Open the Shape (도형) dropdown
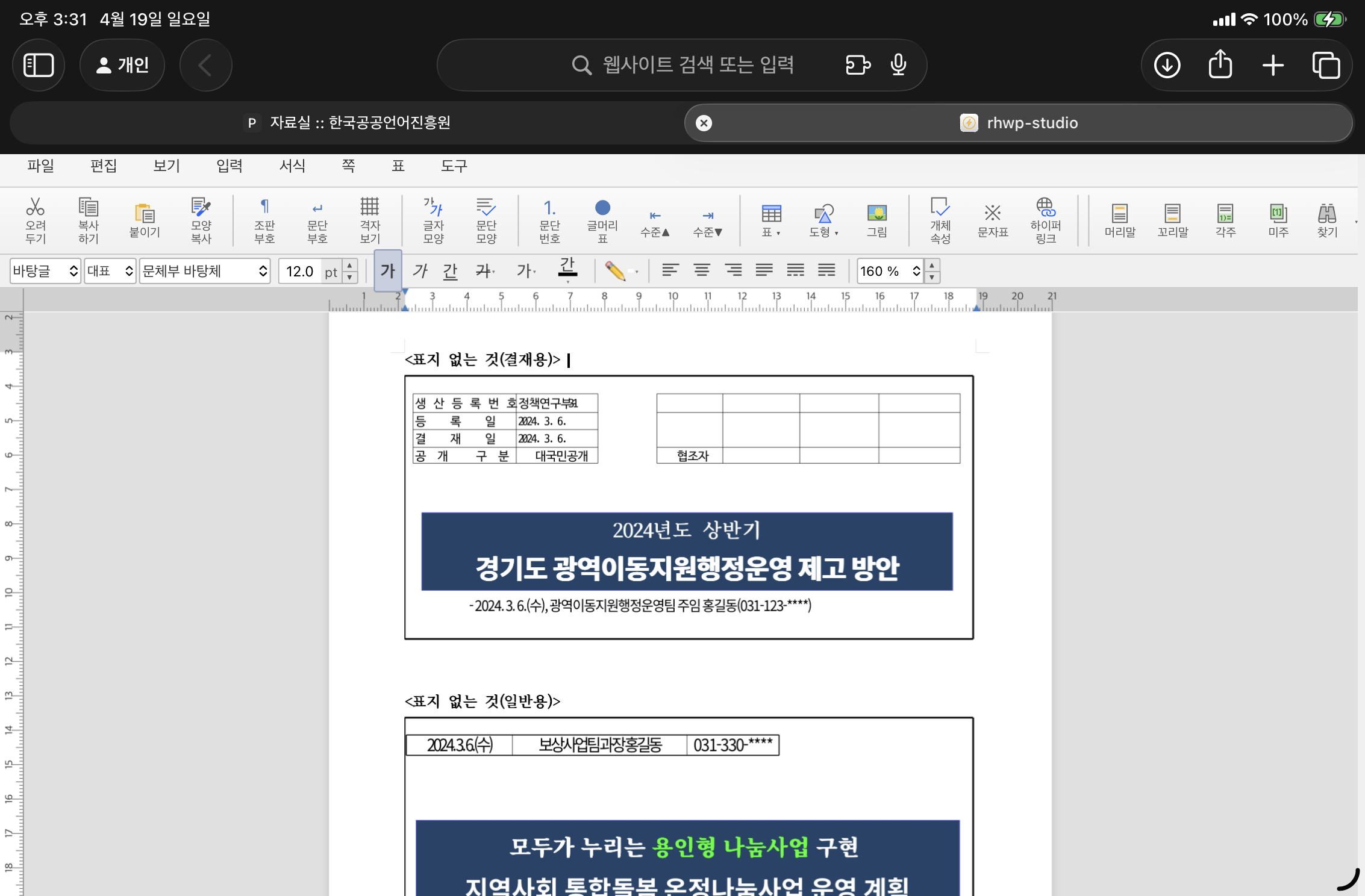 (823, 220)
